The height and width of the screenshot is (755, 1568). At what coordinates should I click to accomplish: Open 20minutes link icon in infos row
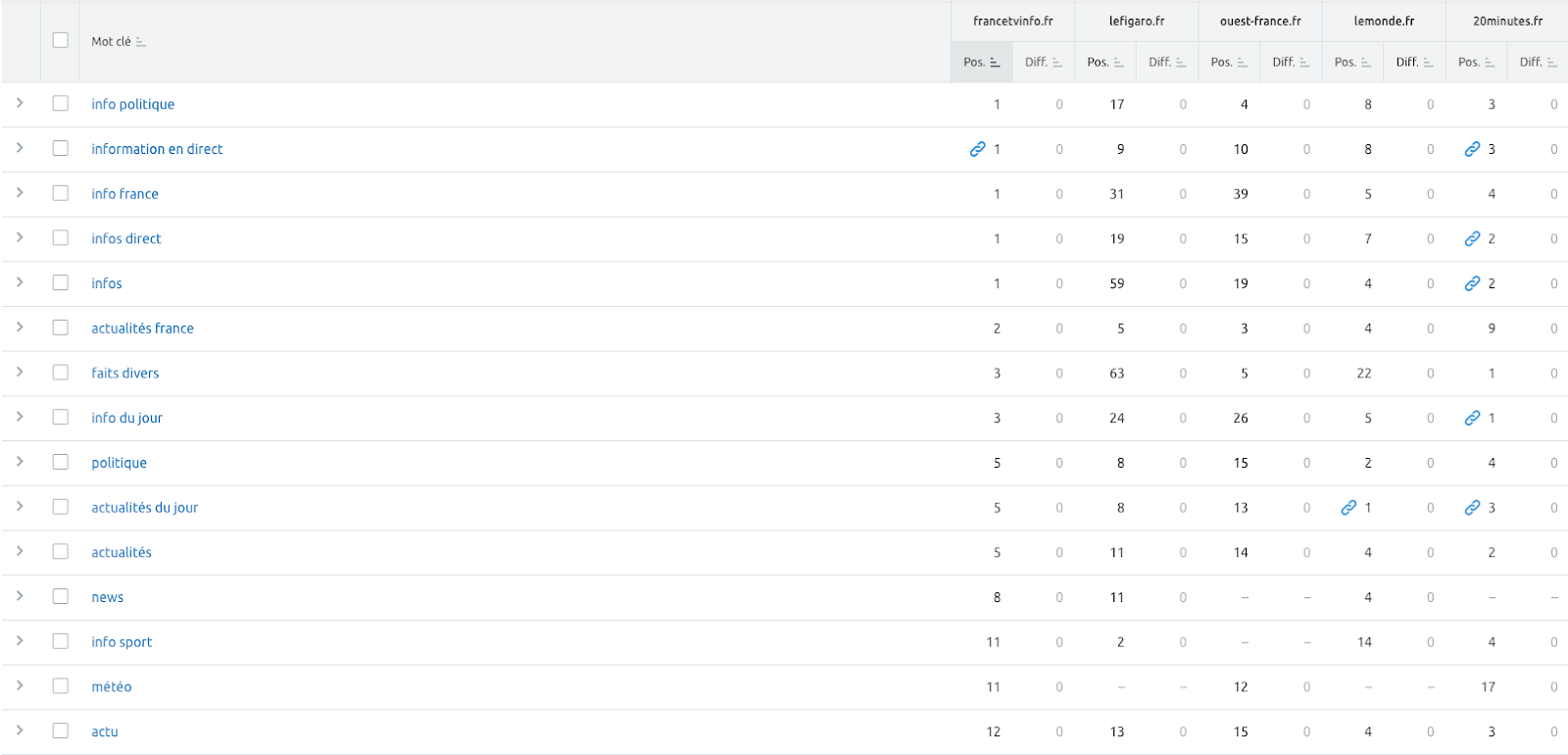coord(1472,283)
